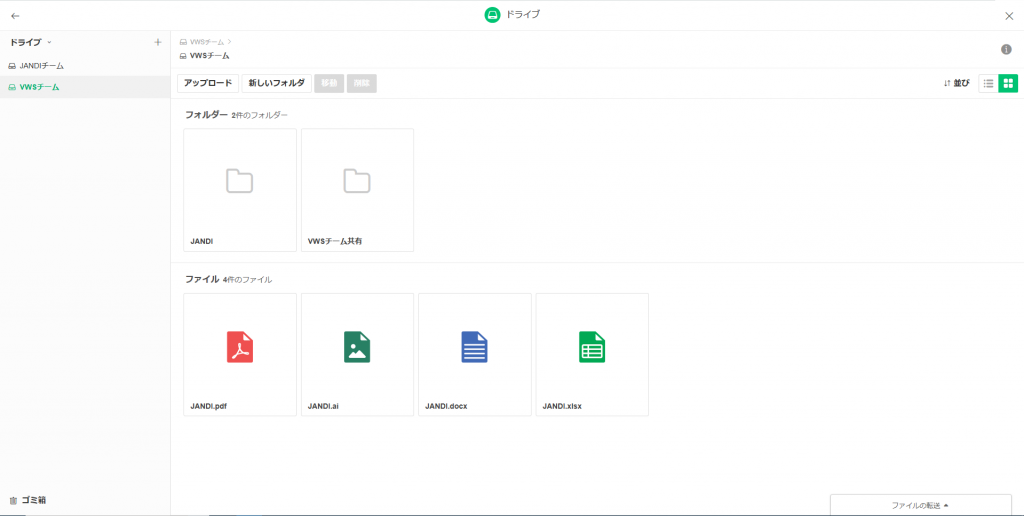Select the JANDI.ai image file icon
The width and height of the screenshot is (1024, 516).
pyautogui.click(x=357, y=347)
